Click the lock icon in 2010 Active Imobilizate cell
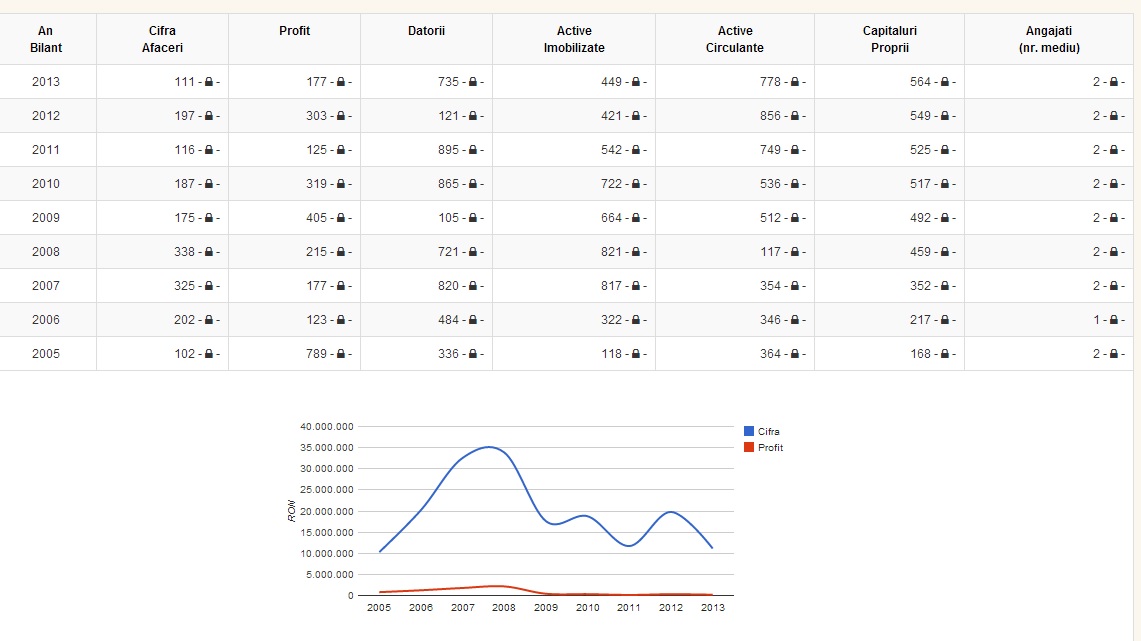The height and width of the screenshot is (641, 1141). (636, 184)
